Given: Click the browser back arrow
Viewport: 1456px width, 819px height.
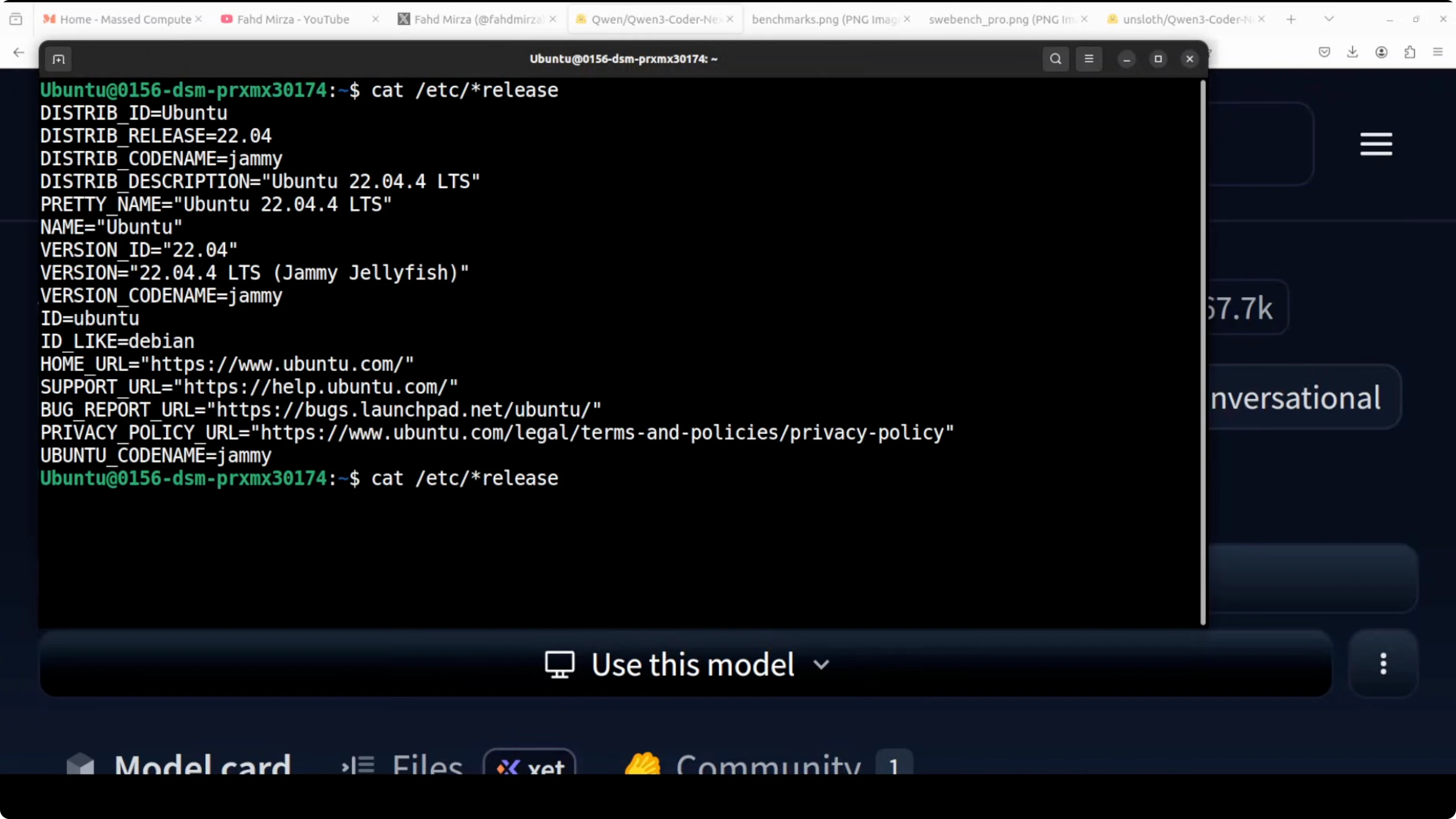Looking at the screenshot, I should pyautogui.click(x=19, y=53).
